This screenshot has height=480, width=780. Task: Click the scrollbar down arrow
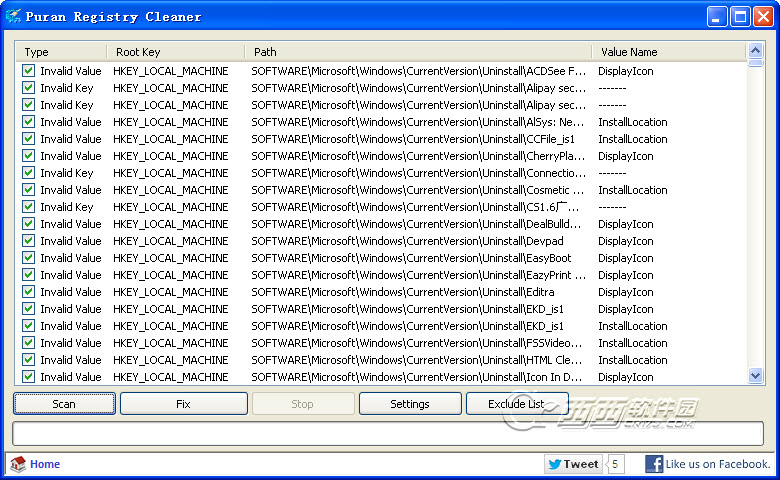click(x=755, y=376)
